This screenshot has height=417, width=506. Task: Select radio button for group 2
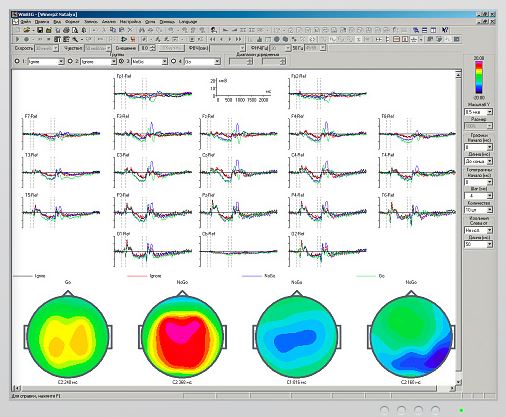[70, 61]
